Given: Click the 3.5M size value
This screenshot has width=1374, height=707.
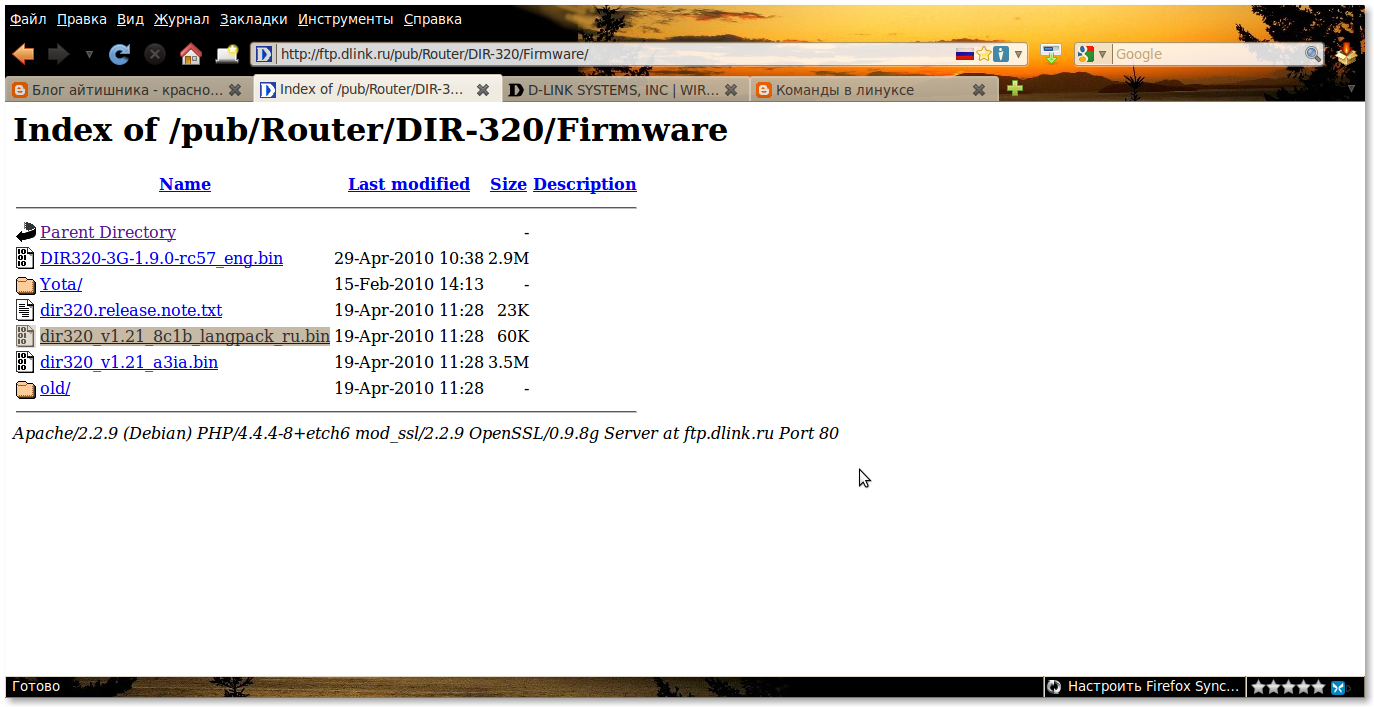Looking at the screenshot, I should tap(509, 362).
